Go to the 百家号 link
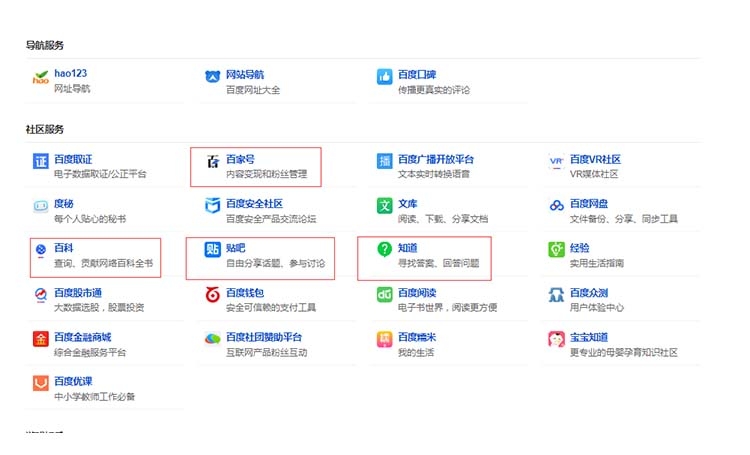750x455 pixels. [x=241, y=159]
